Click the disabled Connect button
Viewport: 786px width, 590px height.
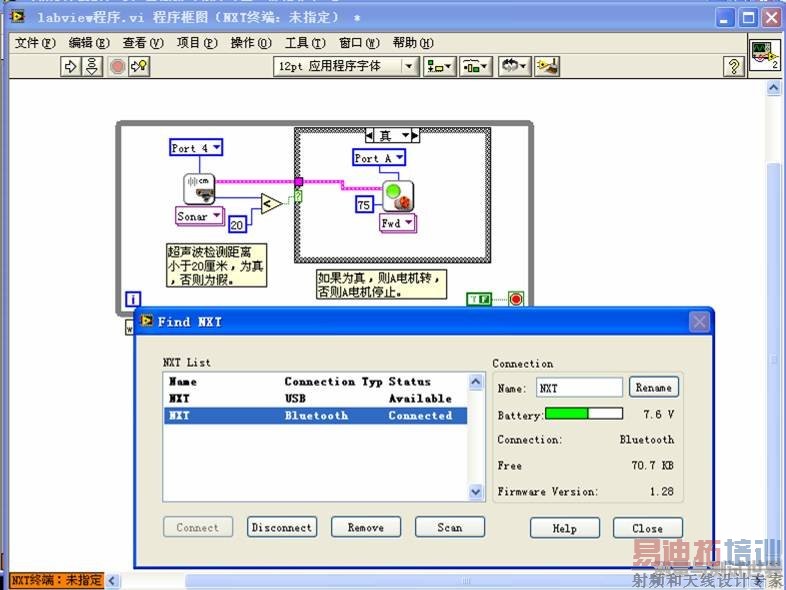click(198, 527)
